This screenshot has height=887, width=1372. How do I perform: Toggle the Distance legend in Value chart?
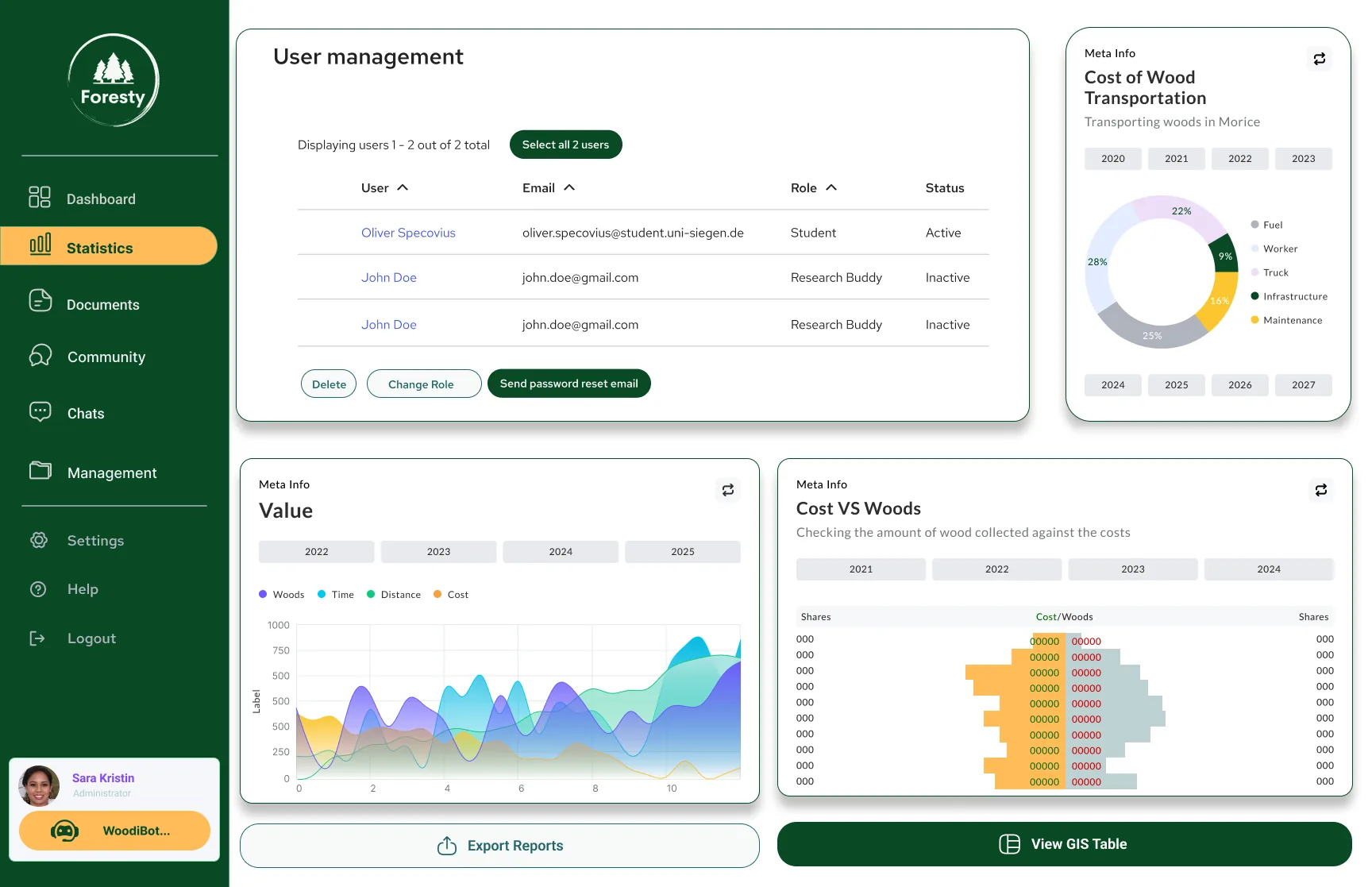(x=394, y=595)
